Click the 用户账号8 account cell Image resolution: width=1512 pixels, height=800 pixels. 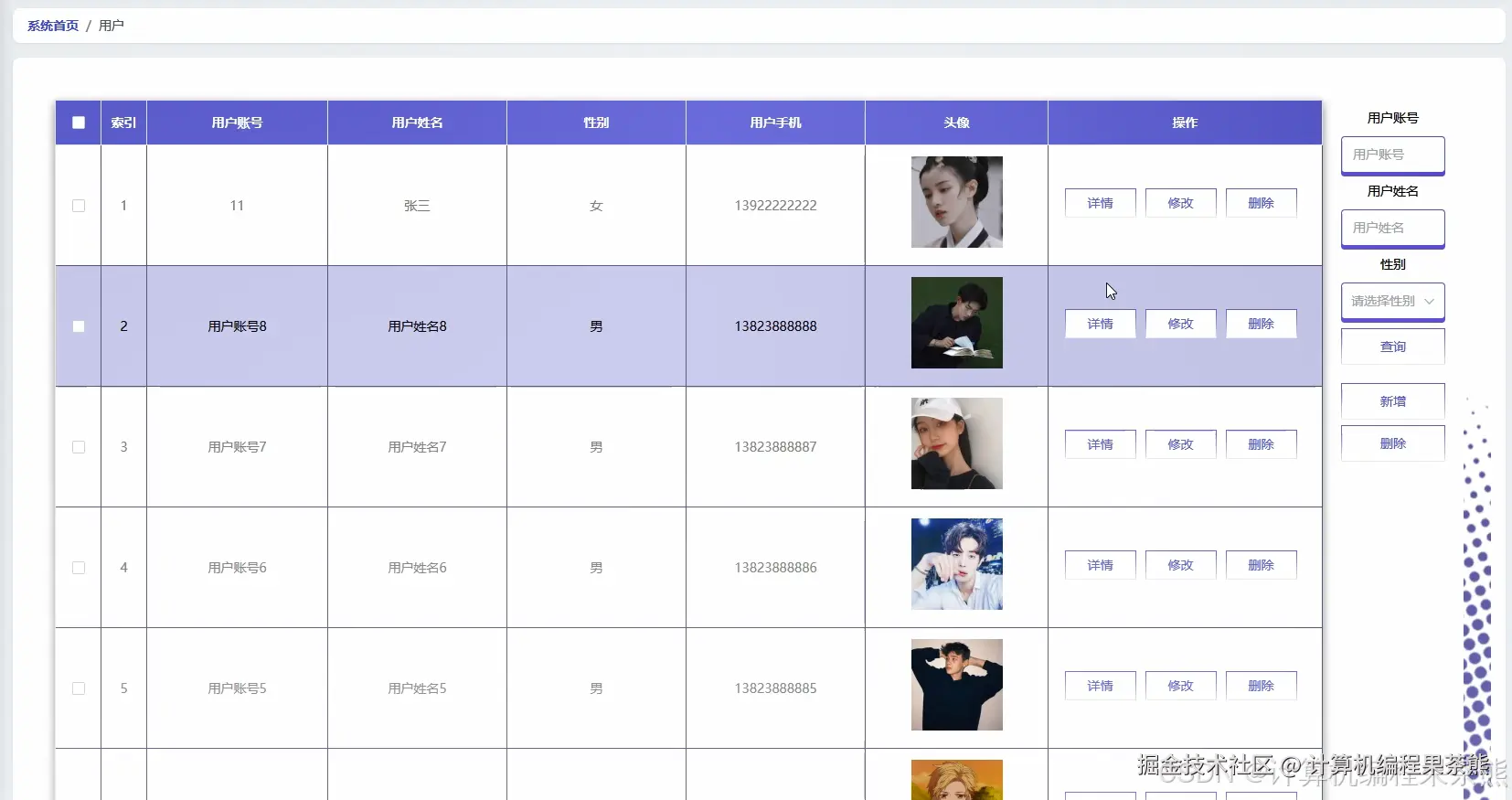tap(237, 326)
